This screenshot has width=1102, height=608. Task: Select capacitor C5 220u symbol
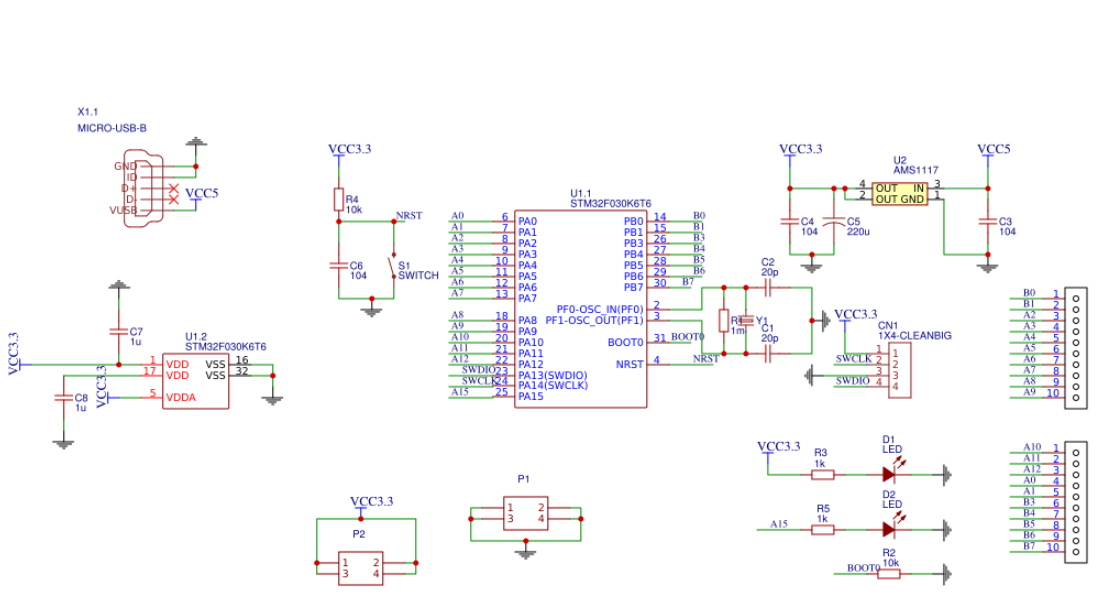click(x=834, y=221)
